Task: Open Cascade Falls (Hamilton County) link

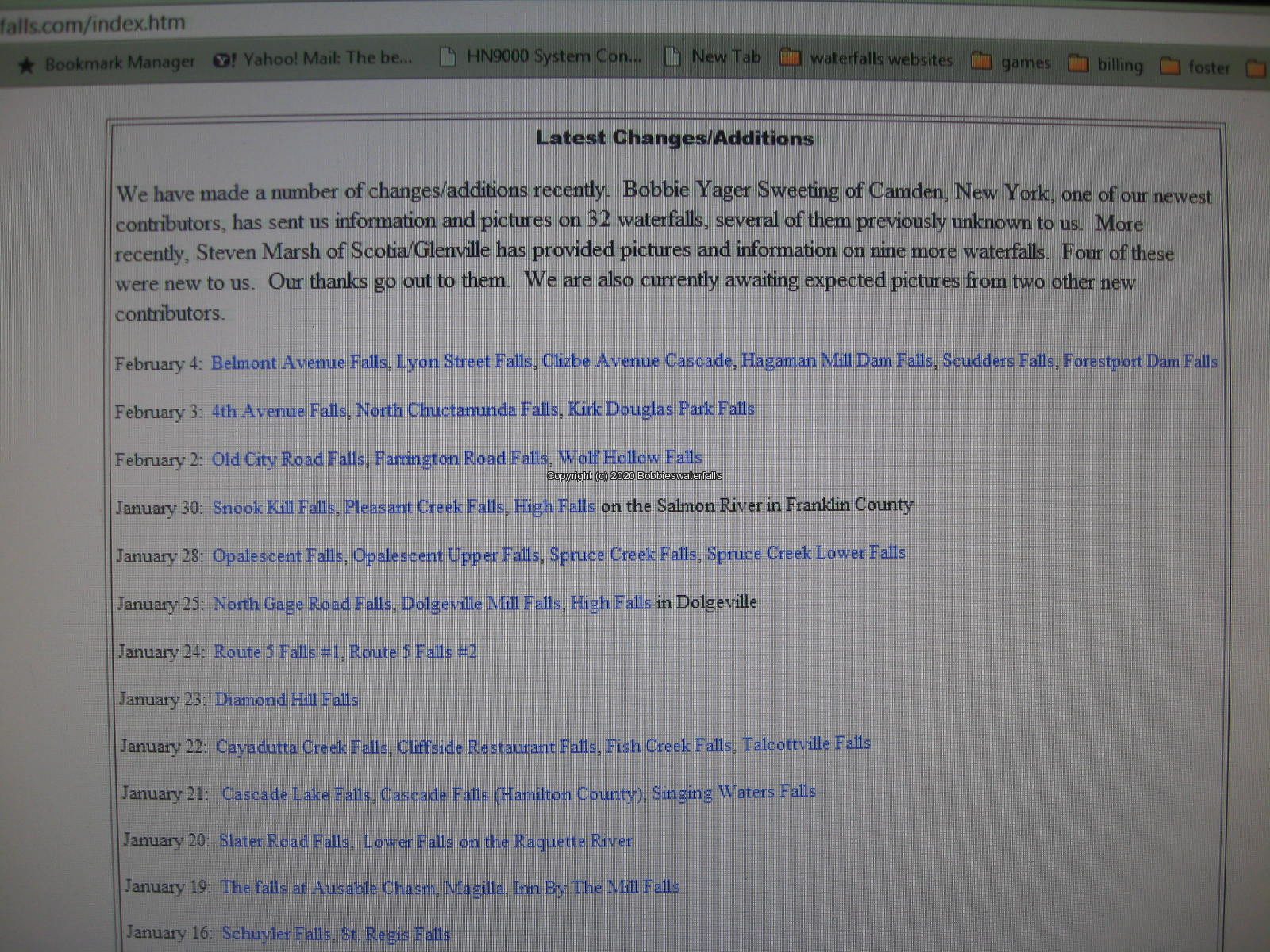Action: click(512, 793)
